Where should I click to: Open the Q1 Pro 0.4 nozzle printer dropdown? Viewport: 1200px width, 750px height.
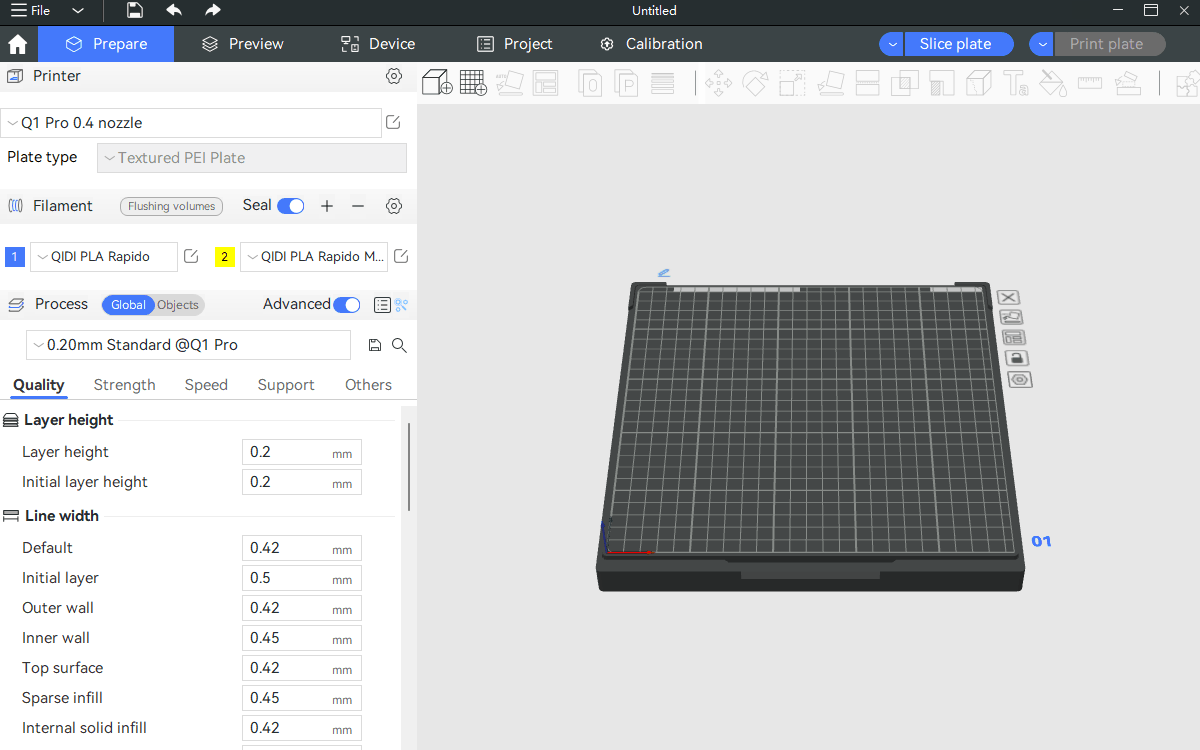click(191, 123)
